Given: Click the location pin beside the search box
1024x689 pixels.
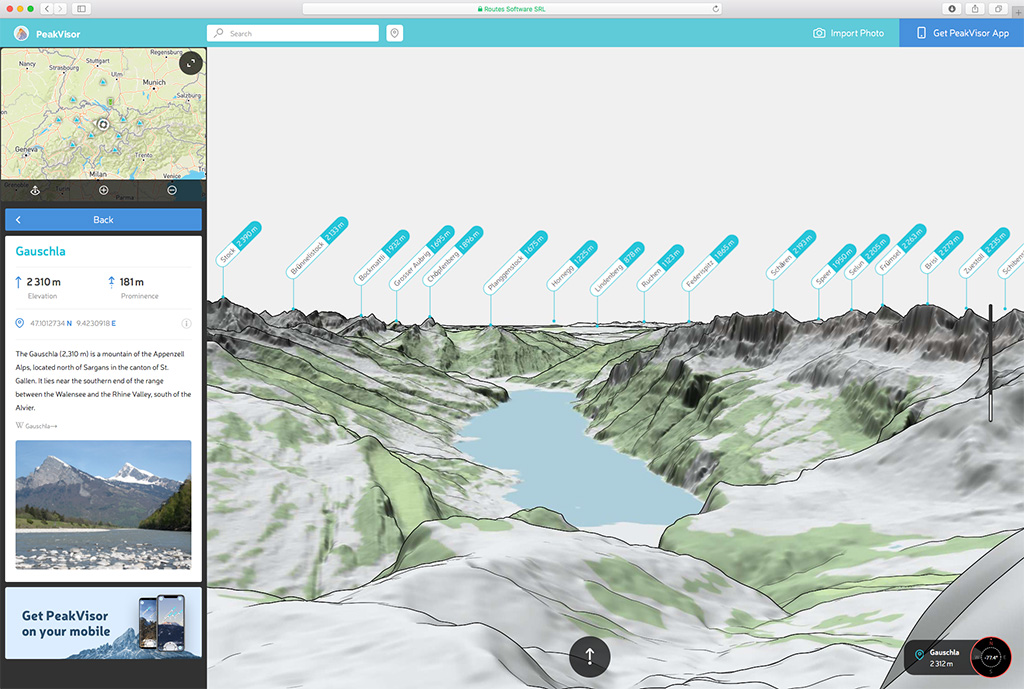Looking at the screenshot, I should [x=395, y=33].
